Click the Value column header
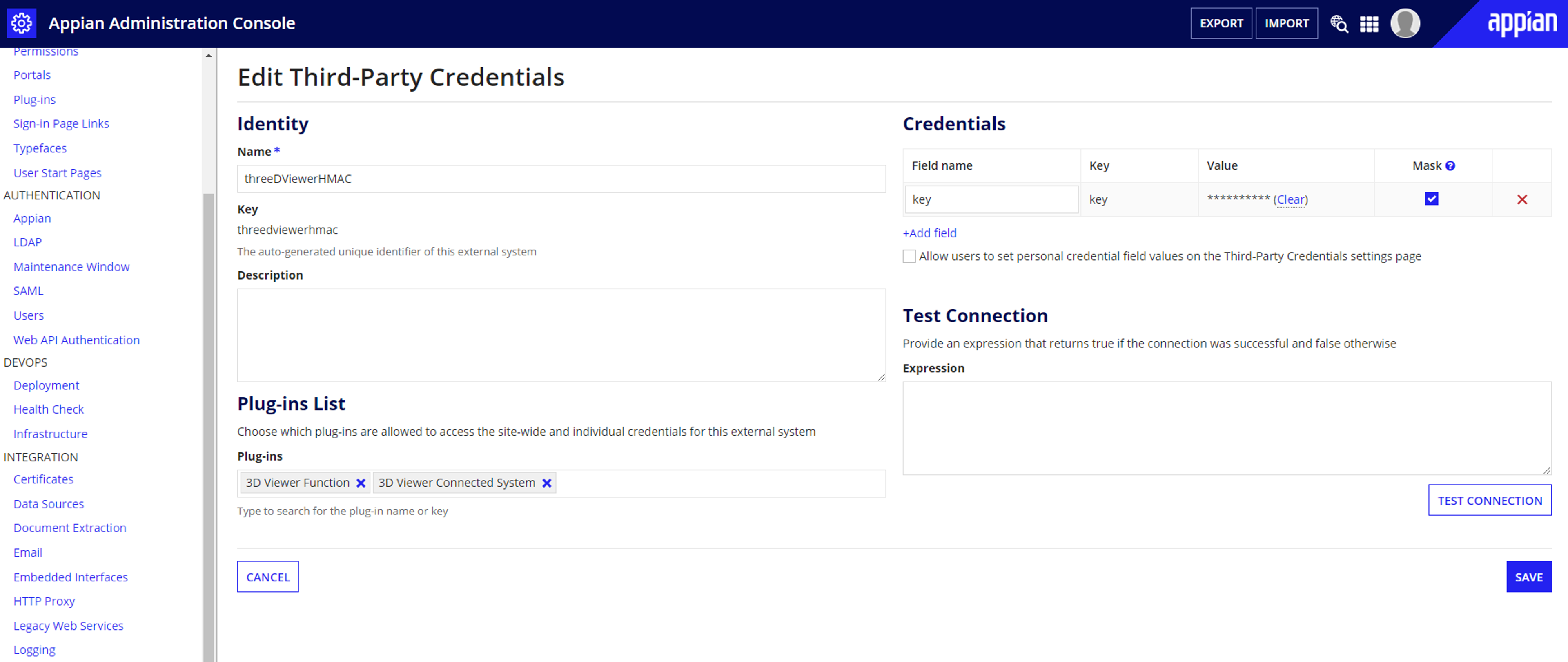This screenshot has width=1568, height=662. click(1222, 165)
